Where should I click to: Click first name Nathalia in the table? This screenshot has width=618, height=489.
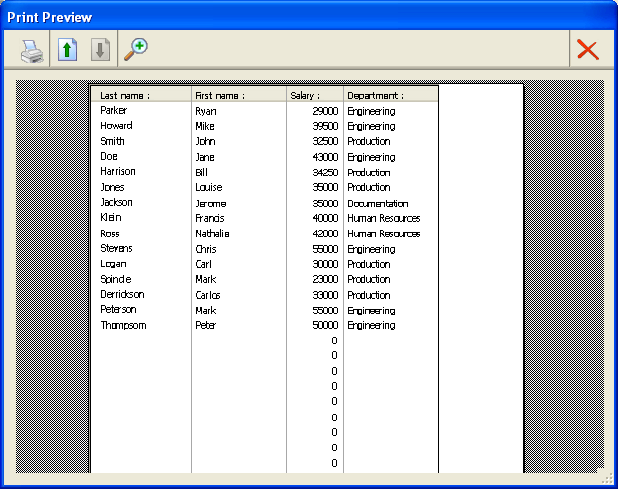(212, 234)
